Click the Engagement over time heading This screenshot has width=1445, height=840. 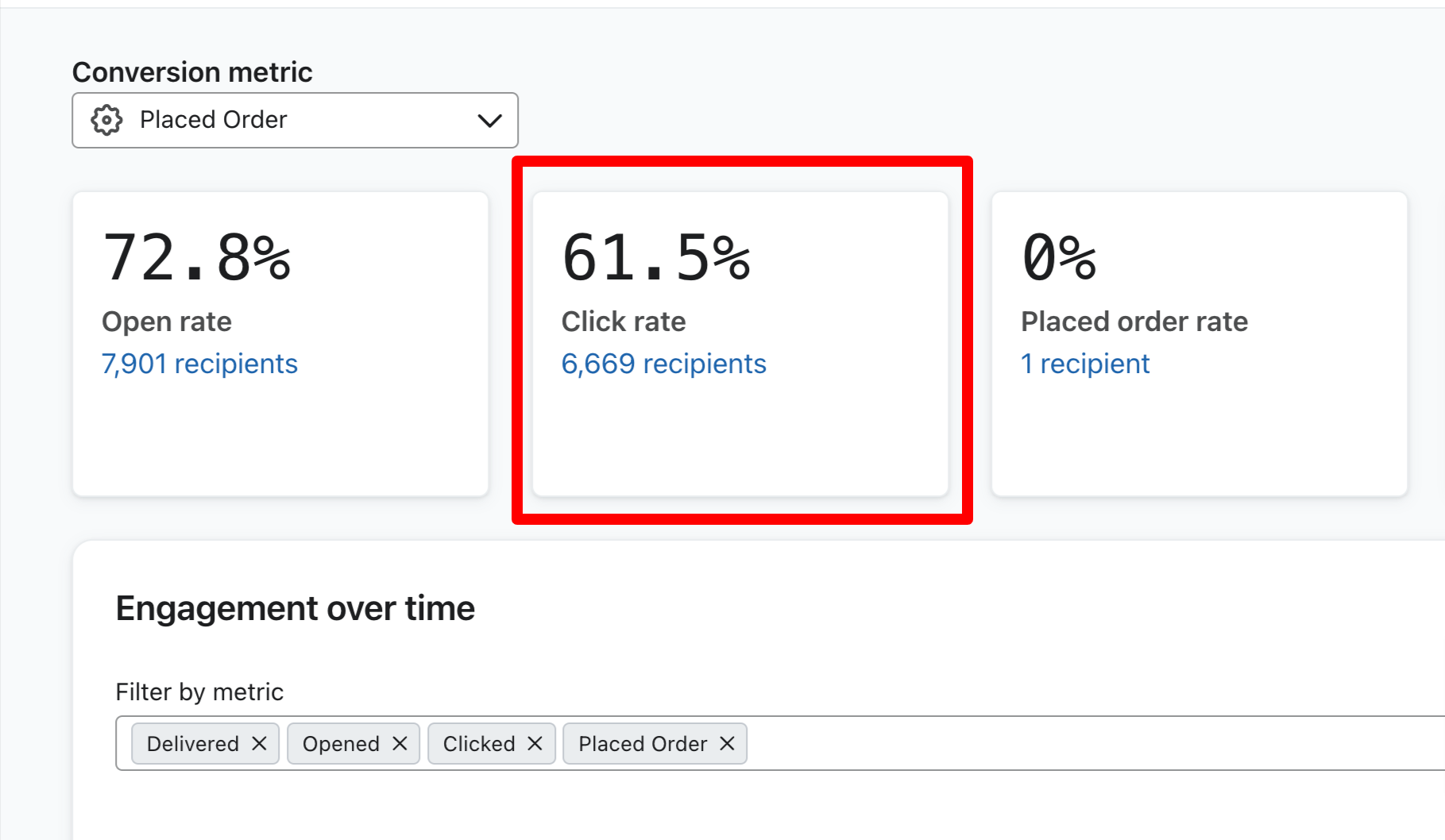click(x=295, y=608)
